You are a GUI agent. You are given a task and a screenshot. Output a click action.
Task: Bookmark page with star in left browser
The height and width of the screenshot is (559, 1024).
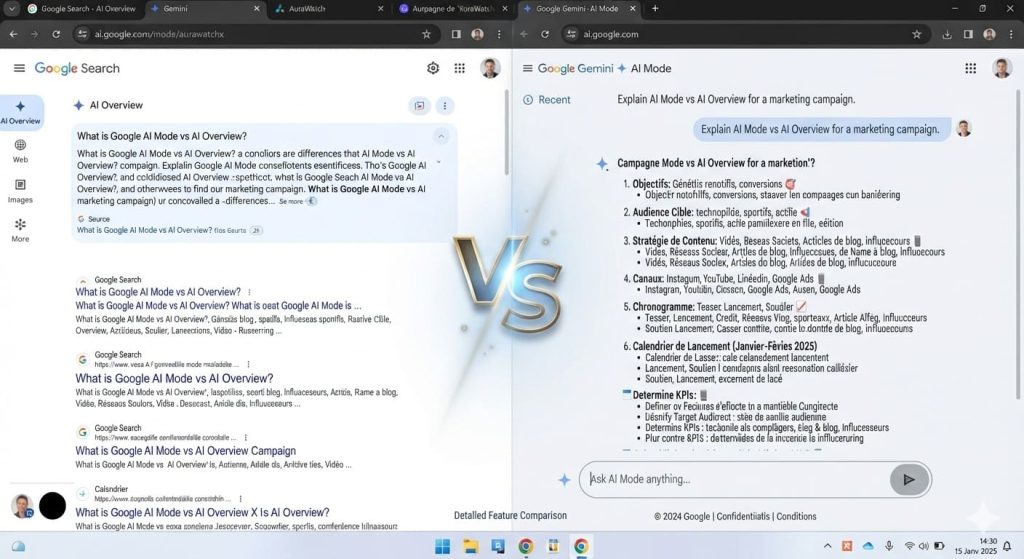coord(426,34)
